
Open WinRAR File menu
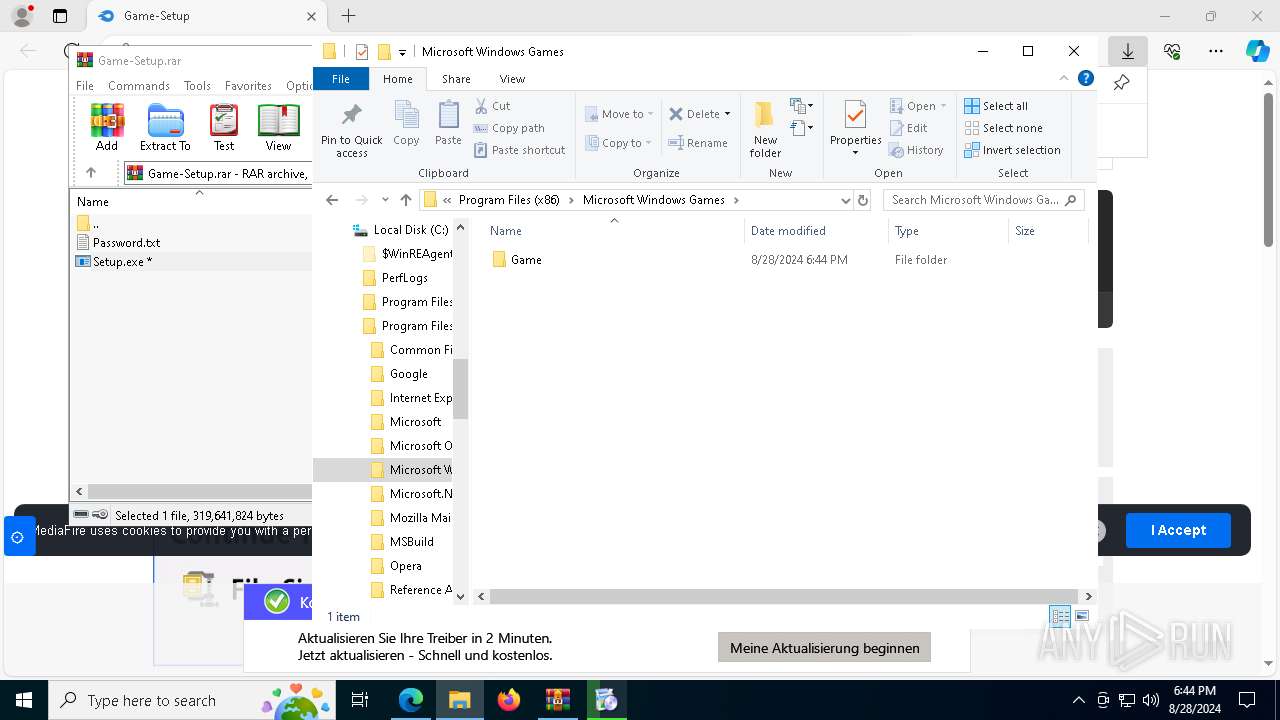pos(85,86)
